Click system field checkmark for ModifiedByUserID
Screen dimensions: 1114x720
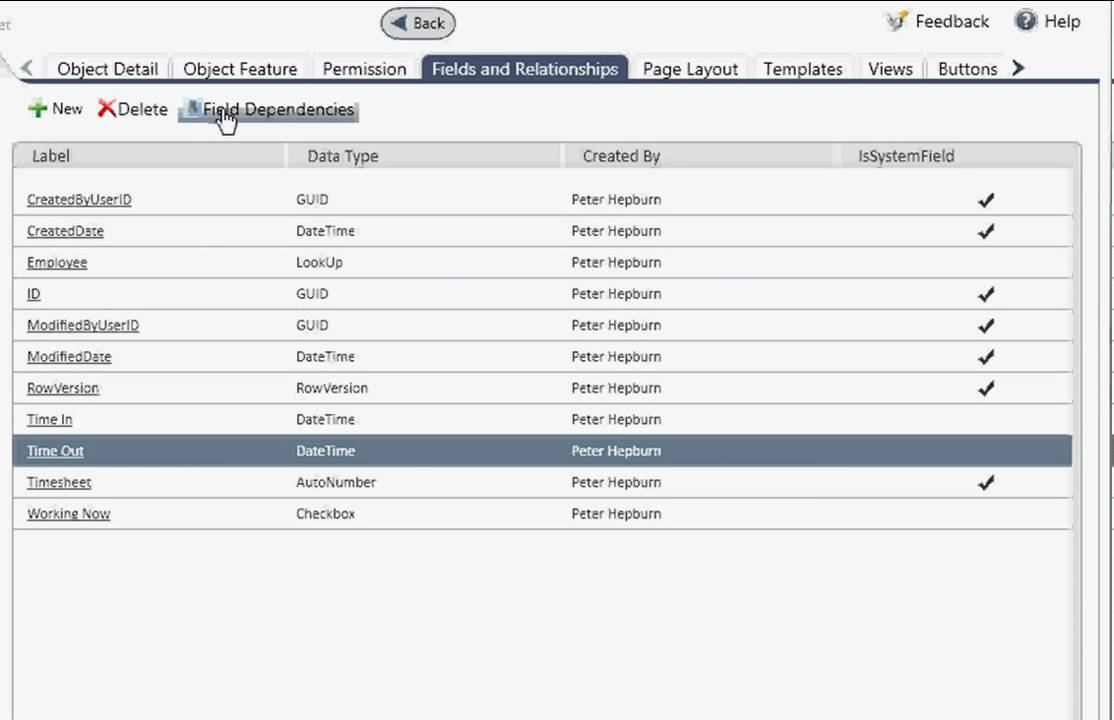pyautogui.click(x=986, y=326)
